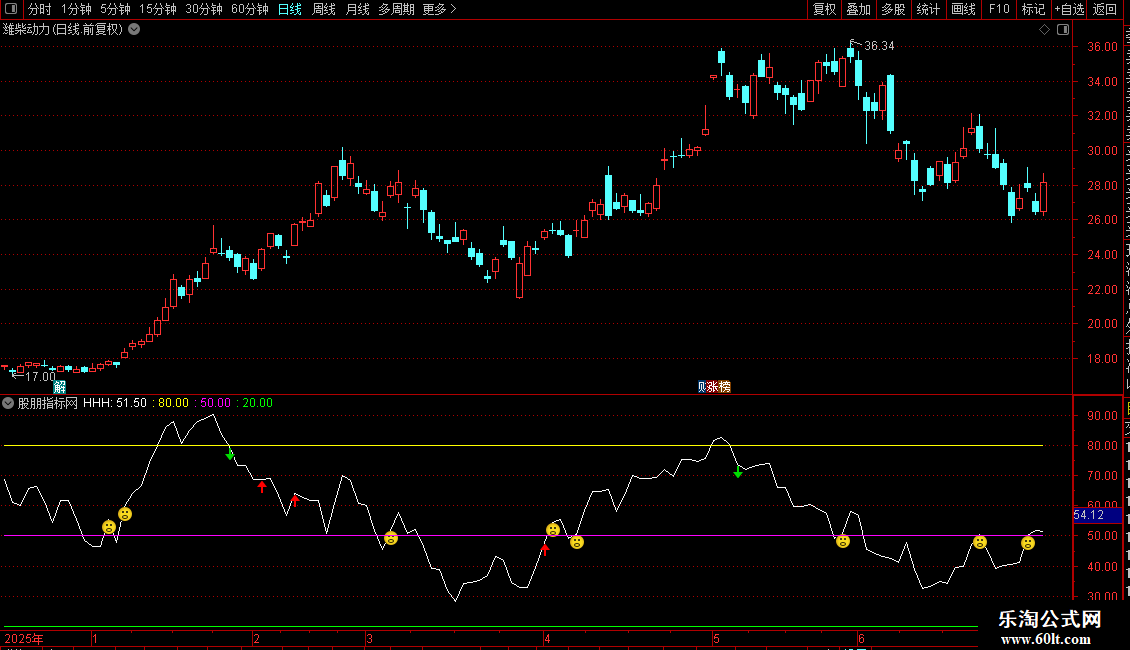Image resolution: width=1130 pixels, height=650 pixels.
Task: Select the 5分钟 period
Action: tap(115, 9)
